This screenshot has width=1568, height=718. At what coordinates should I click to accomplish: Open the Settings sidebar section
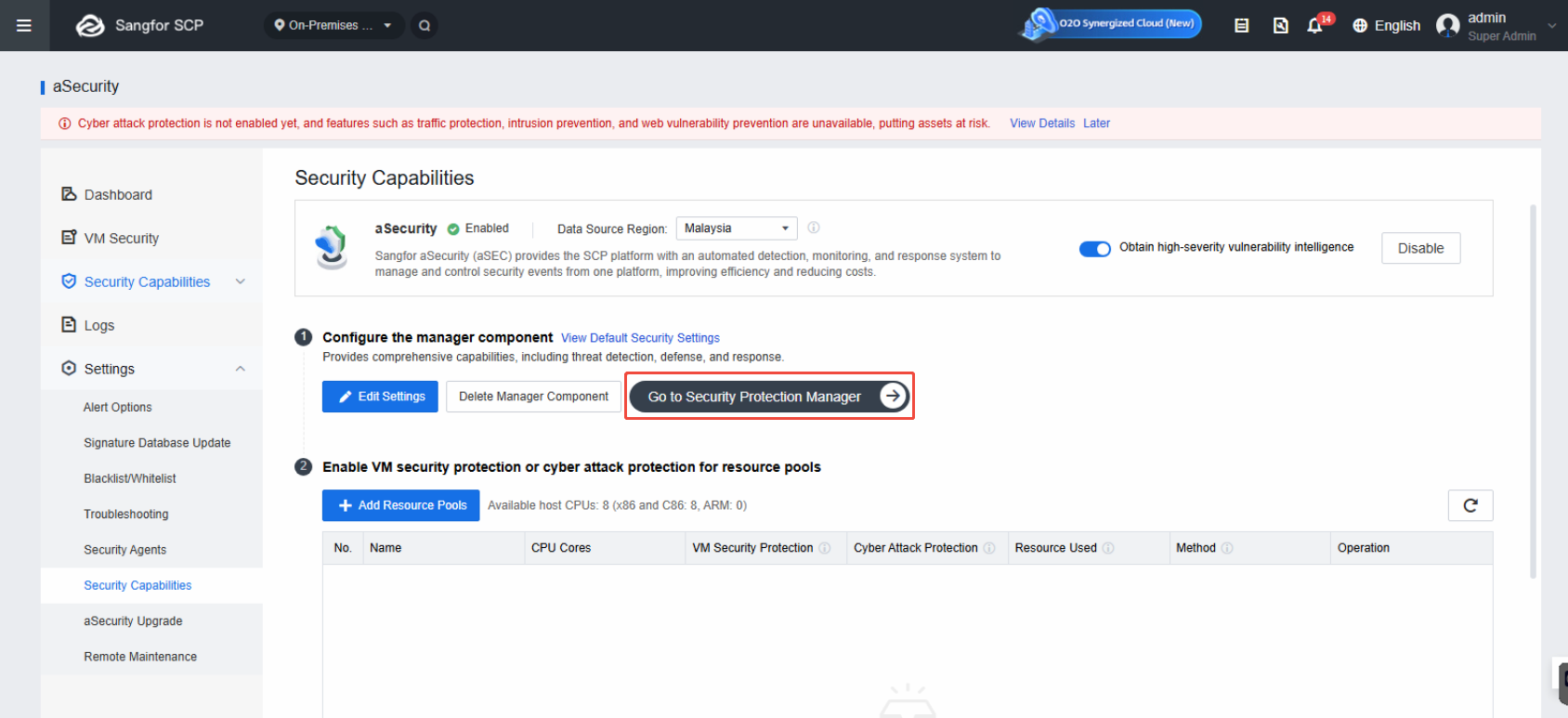[x=110, y=369]
